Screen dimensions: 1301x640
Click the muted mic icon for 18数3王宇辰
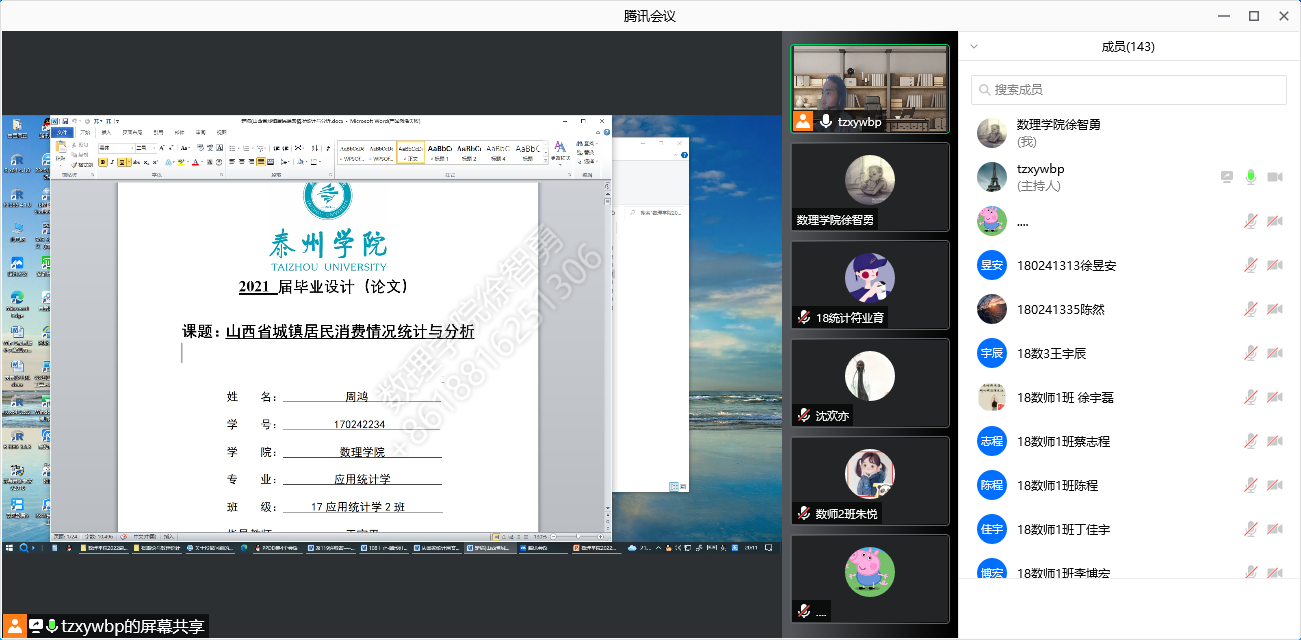coord(1250,353)
